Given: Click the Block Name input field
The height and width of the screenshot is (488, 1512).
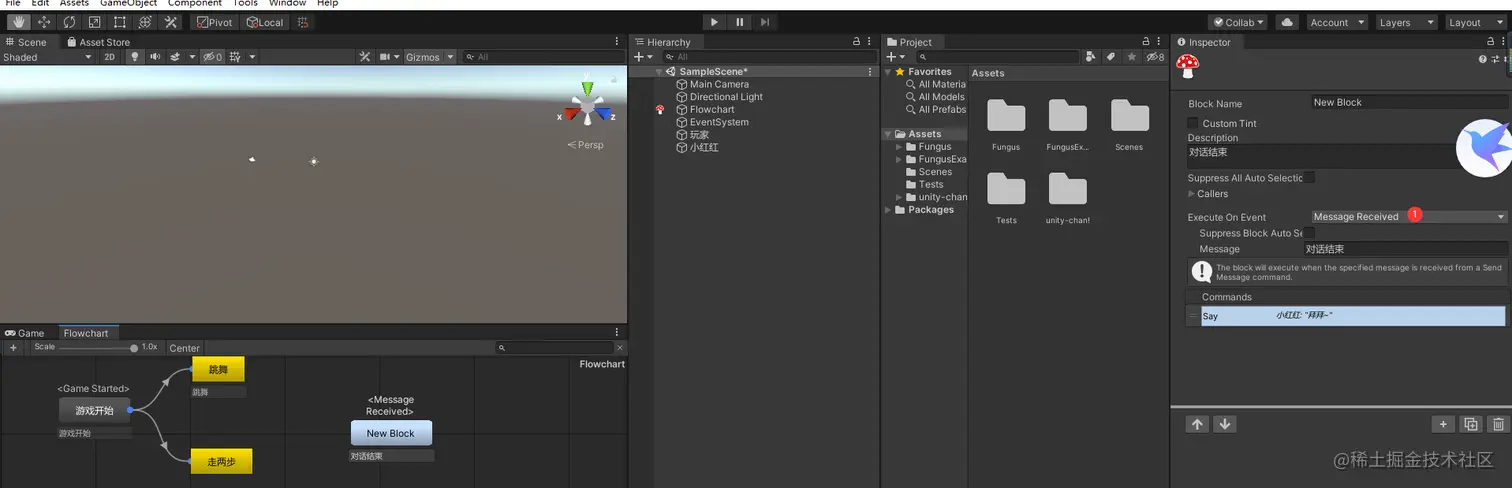Looking at the screenshot, I should click(x=1409, y=102).
